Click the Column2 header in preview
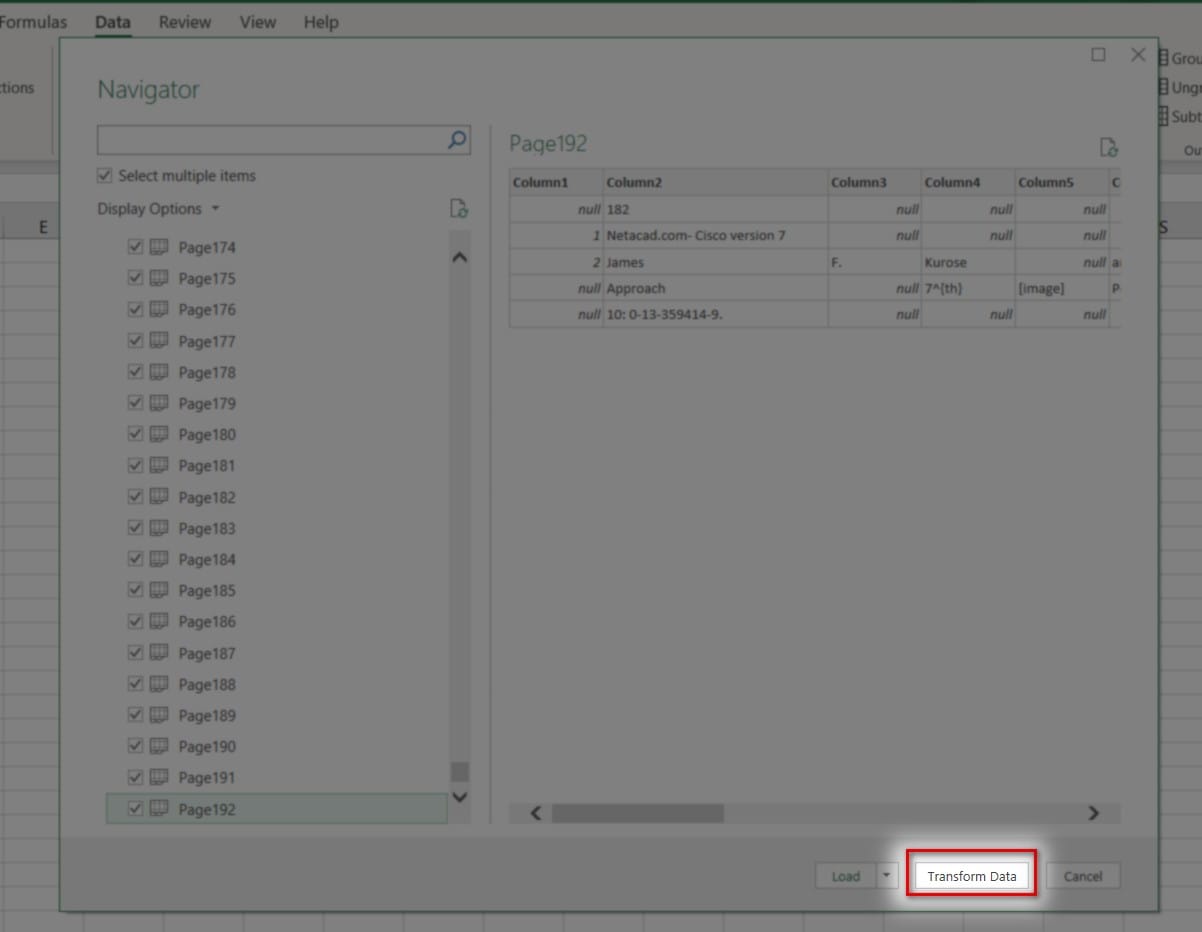1202x932 pixels. [716, 183]
